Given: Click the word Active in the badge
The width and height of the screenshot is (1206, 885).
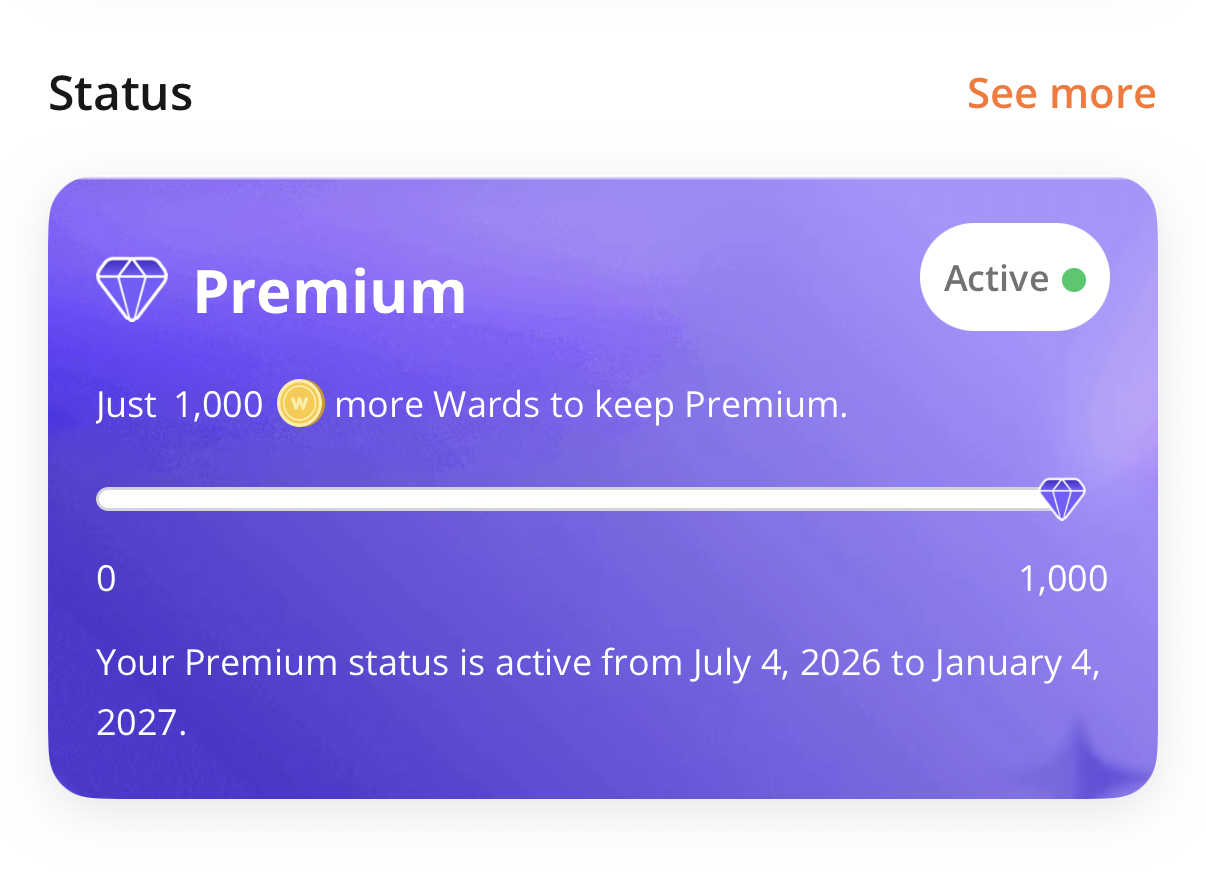Looking at the screenshot, I should [x=997, y=279].
